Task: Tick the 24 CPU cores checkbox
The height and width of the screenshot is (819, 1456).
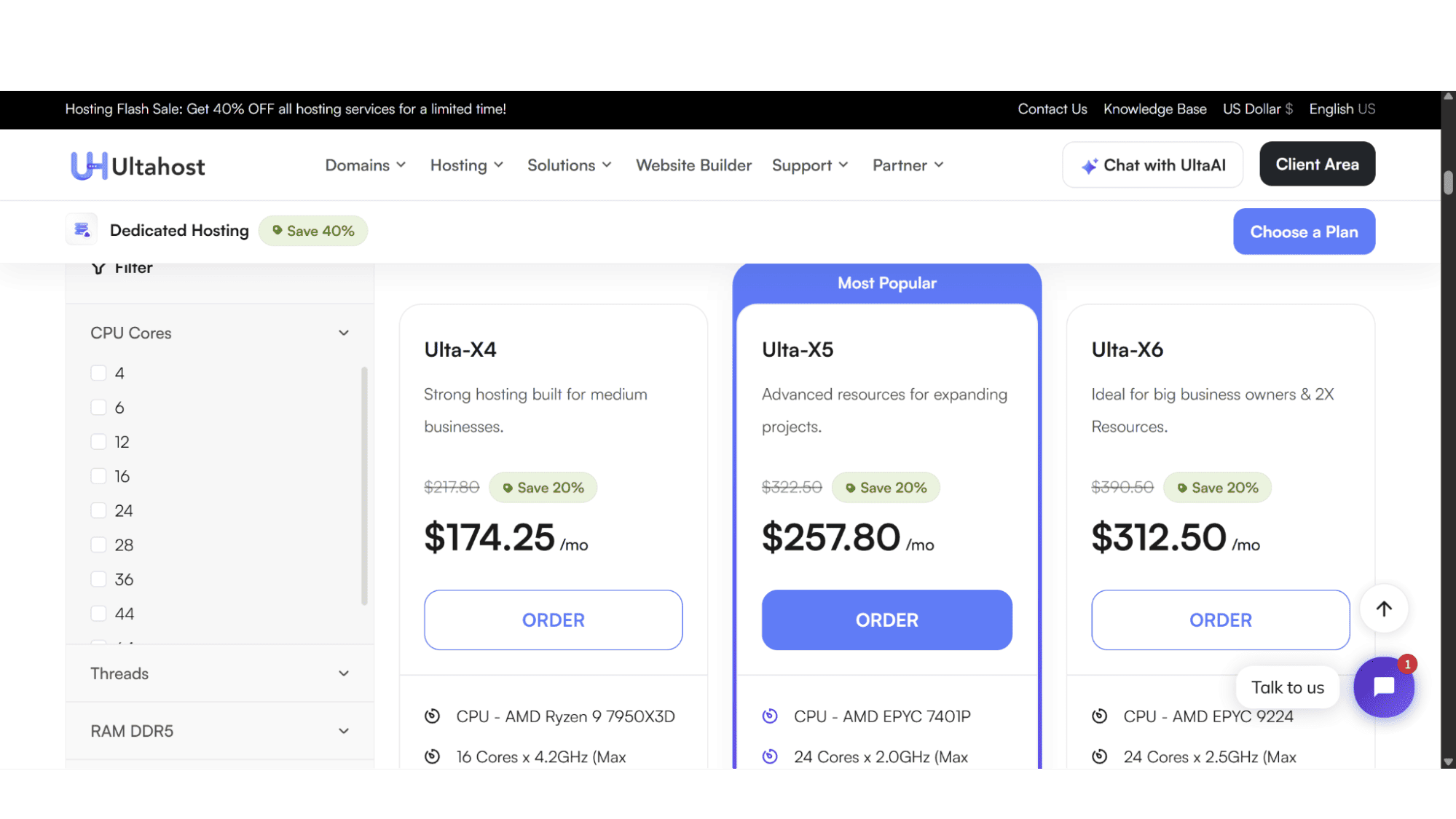Action: point(98,510)
